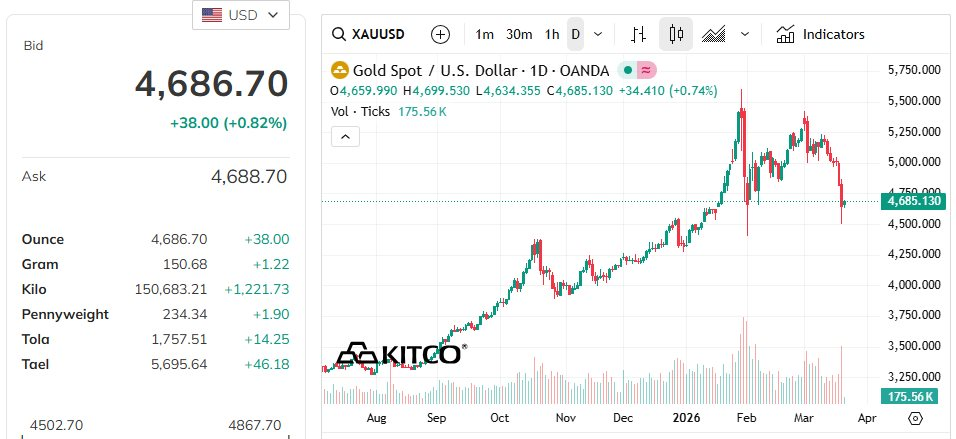Click the gold symbol icon beside title
Viewport: 956px width, 439px height.
pos(340,70)
